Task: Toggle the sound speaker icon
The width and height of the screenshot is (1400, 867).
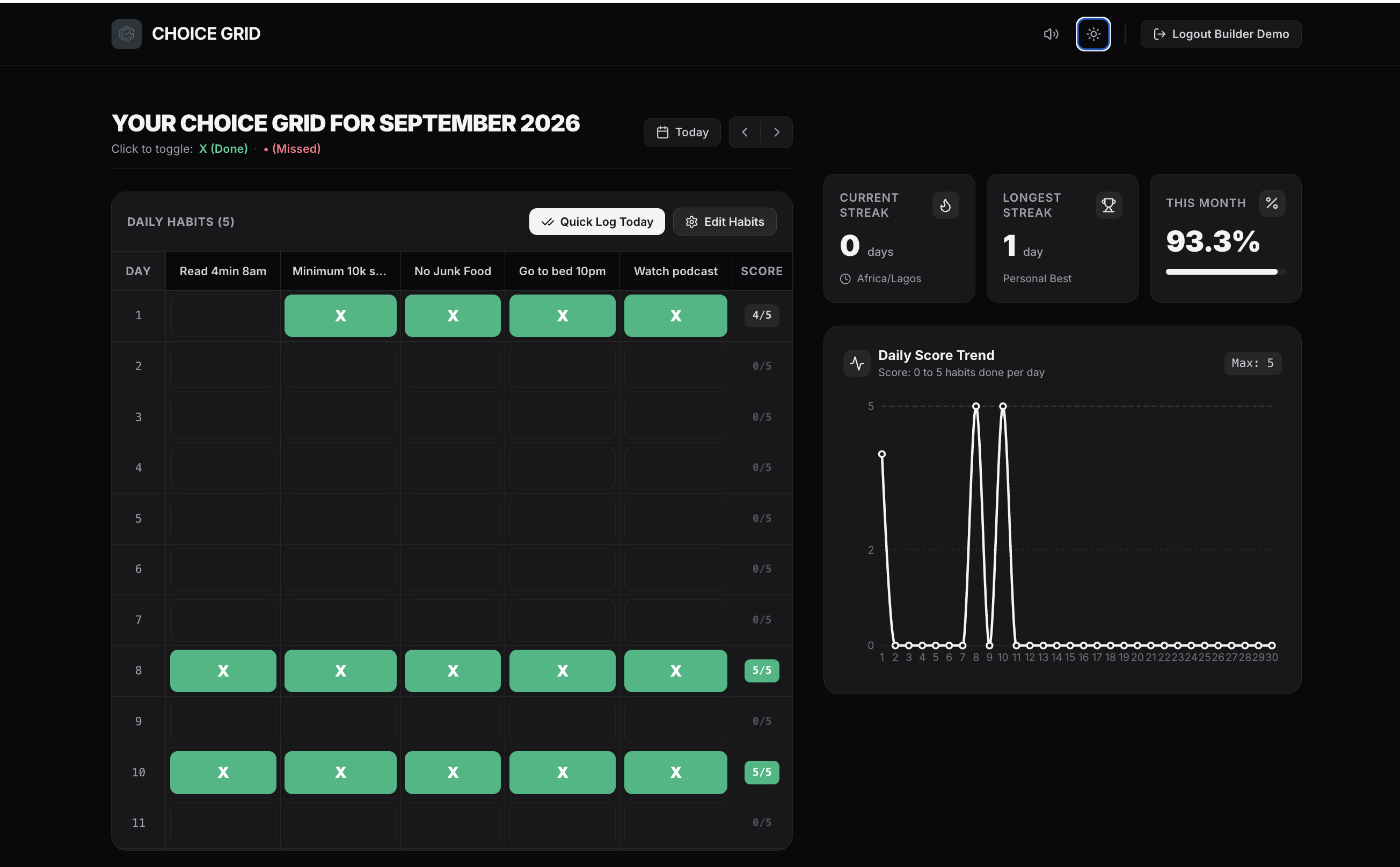Action: point(1051,34)
